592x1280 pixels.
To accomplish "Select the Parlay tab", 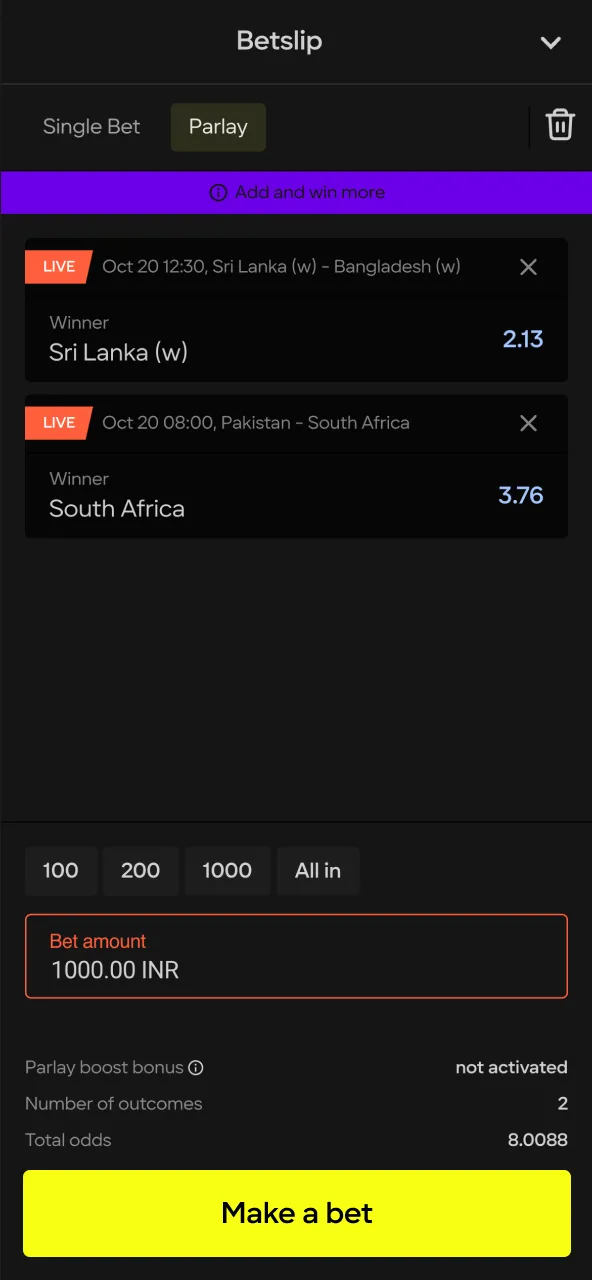I will tap(218, 127).
